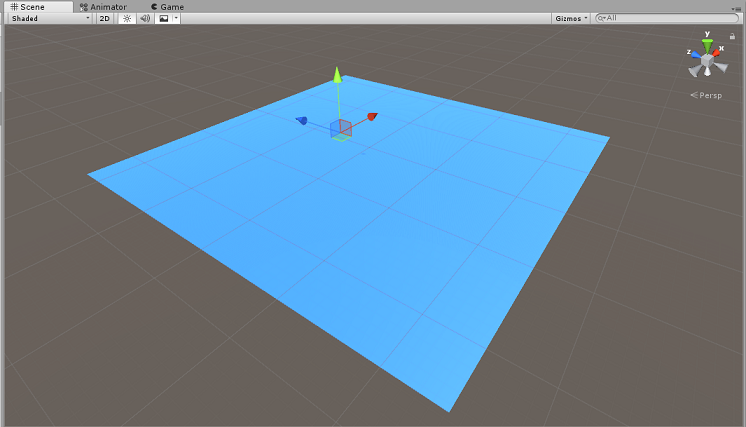Toggle scene lighting with the sun icon
746x427 pixels.
[127, 18]
